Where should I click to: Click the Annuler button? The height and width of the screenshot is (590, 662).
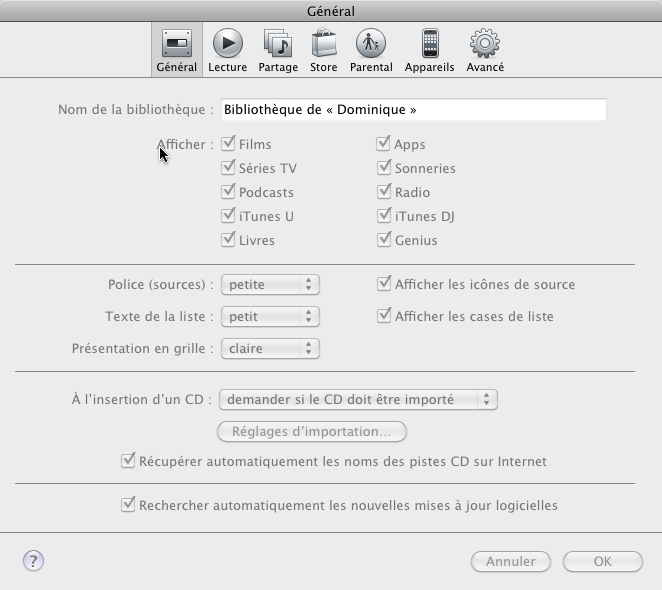511,561
